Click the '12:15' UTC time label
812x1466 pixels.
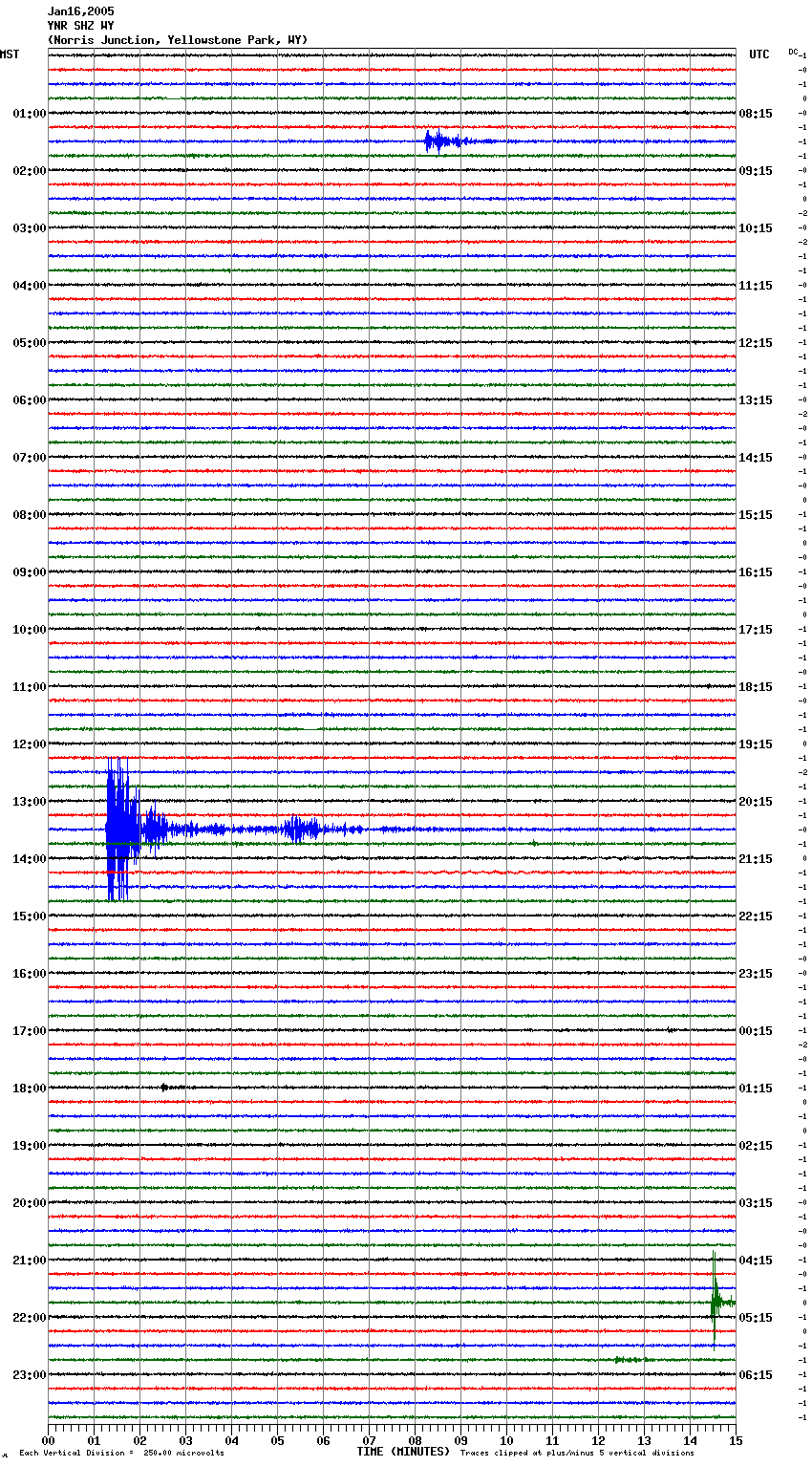coord(756,343)
